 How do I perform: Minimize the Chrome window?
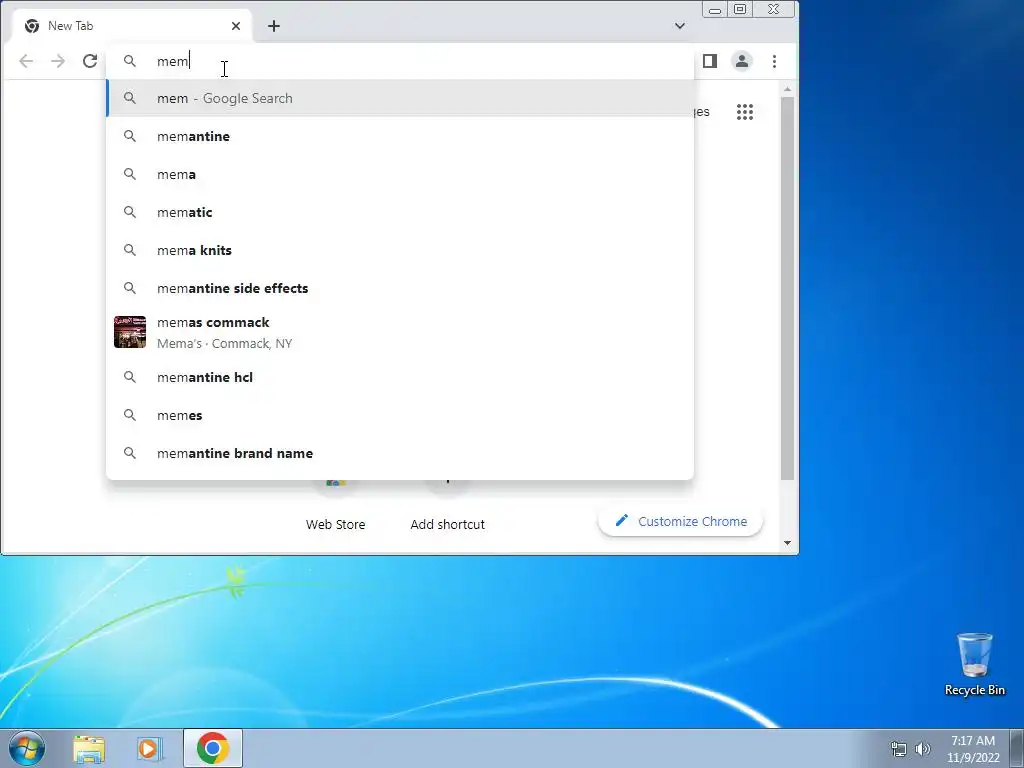pos(715,10)
